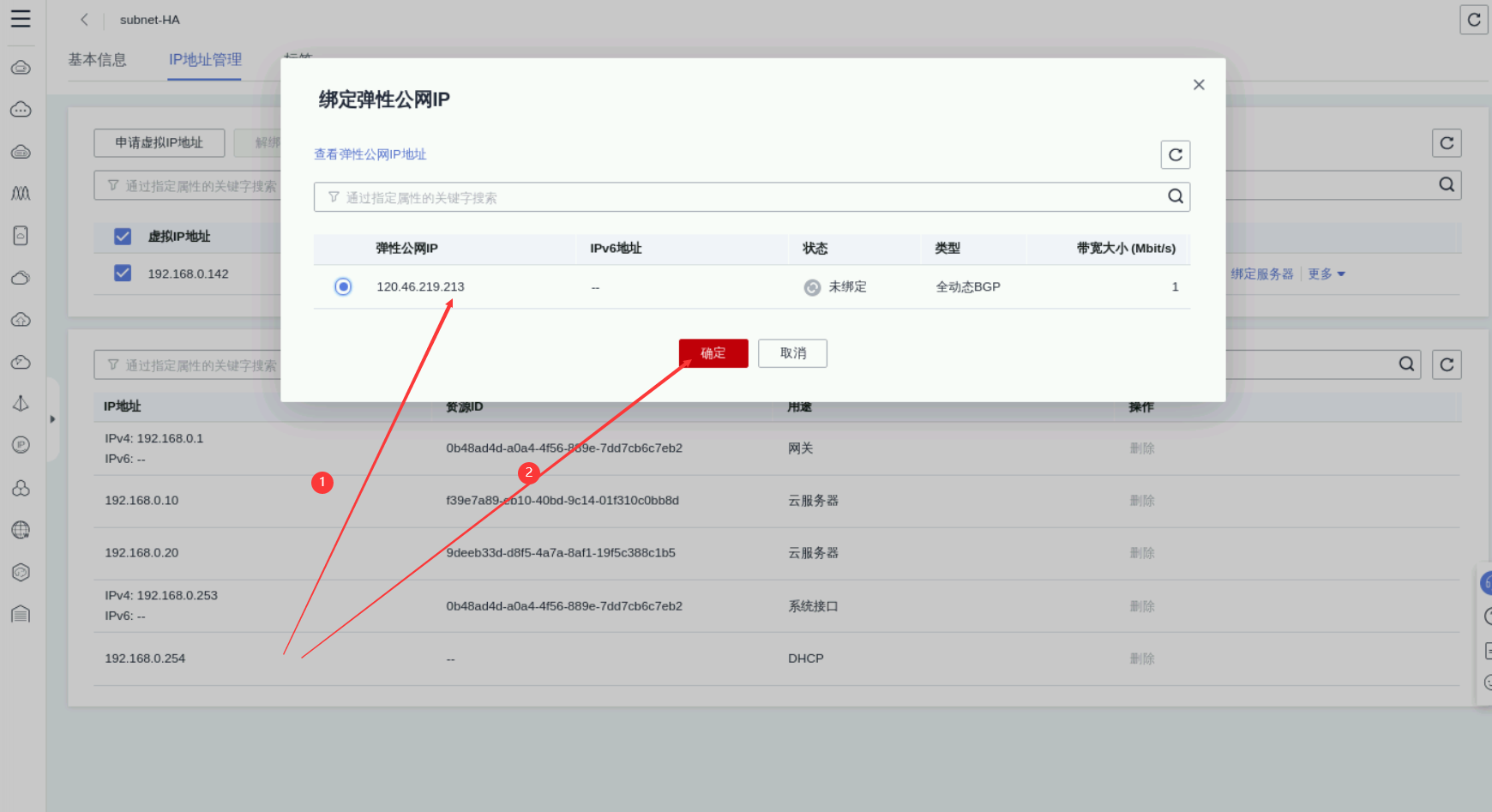Open the circled IP sidebar icon
This screenshot has width=1492, height=812.
click(x=21, y=445)
